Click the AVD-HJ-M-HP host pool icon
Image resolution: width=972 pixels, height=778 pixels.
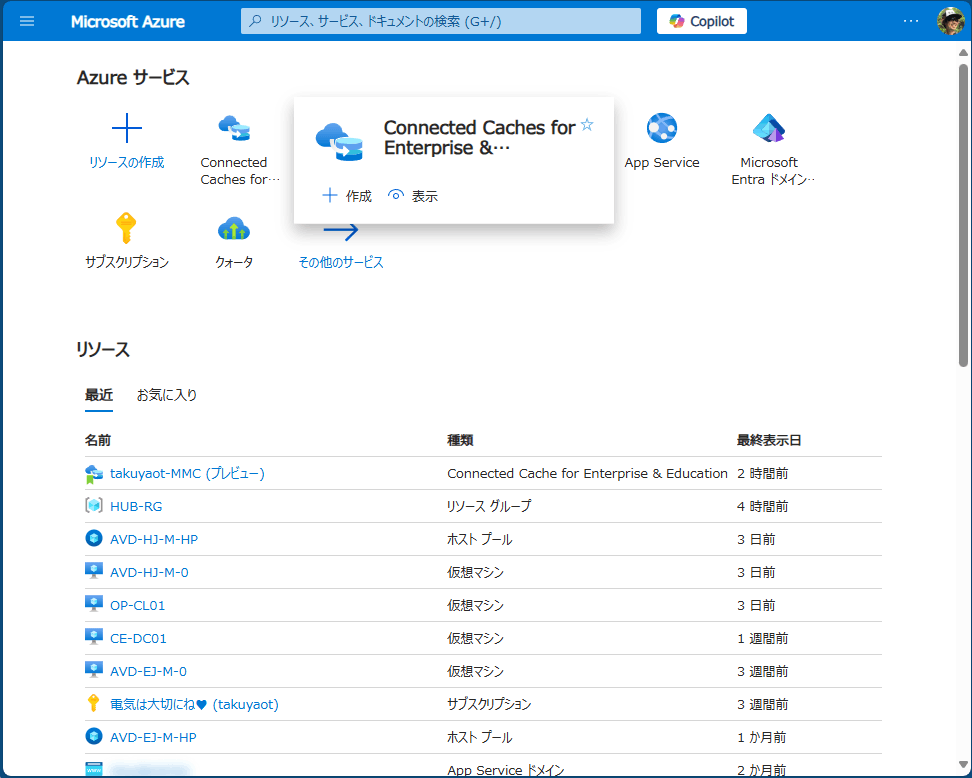tap(94, 538)
